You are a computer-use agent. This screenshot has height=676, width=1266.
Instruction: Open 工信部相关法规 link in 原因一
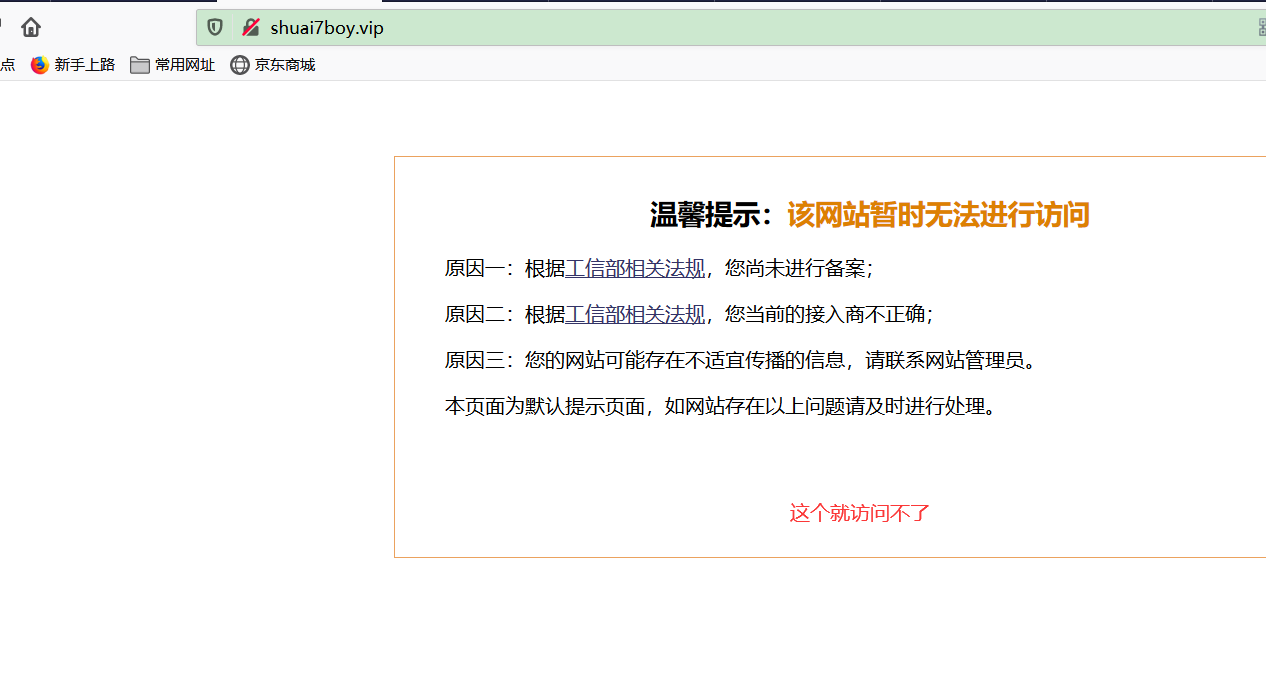(x=635, y=268)
